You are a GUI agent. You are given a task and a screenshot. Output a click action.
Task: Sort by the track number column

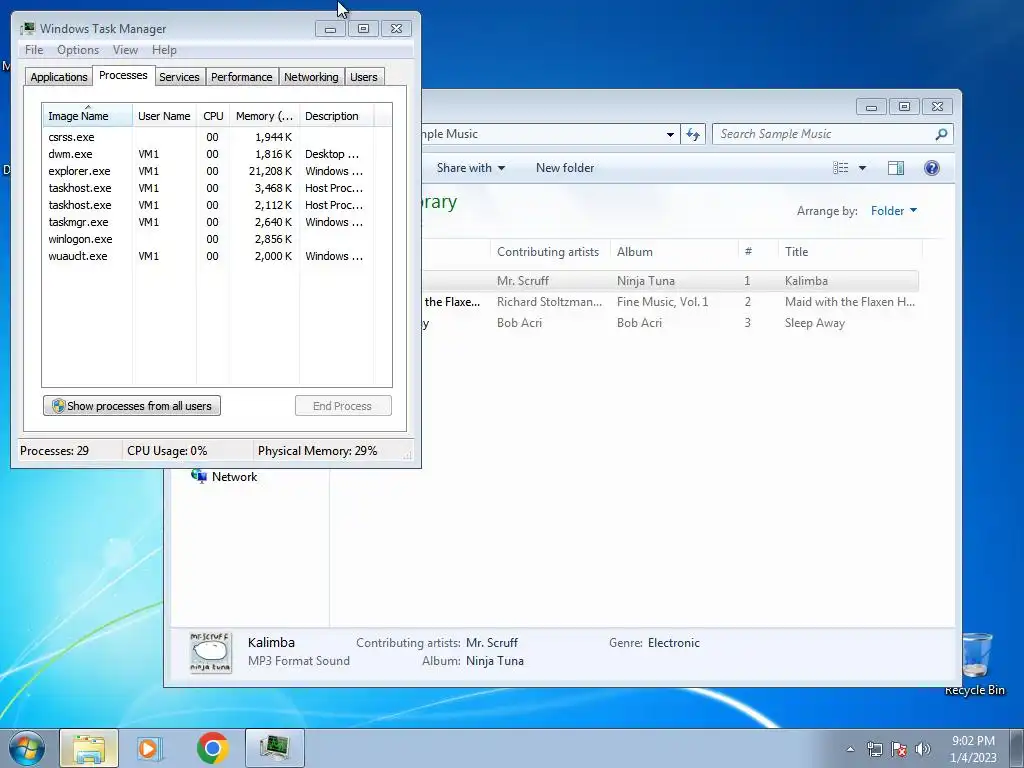click(x=758, y=251)
